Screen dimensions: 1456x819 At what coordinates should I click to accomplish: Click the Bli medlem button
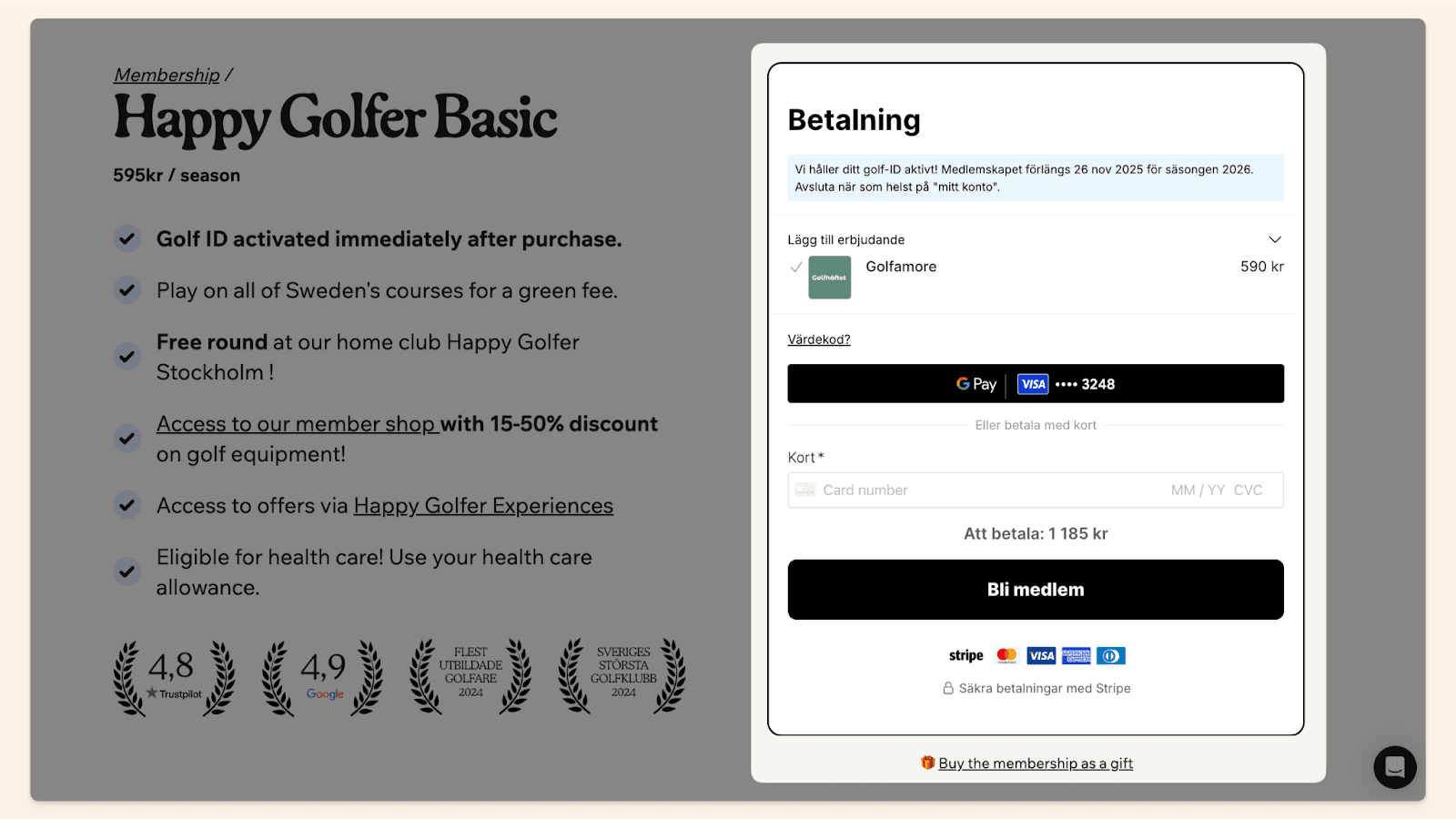pyautogui.click(x=1036, y=590)
